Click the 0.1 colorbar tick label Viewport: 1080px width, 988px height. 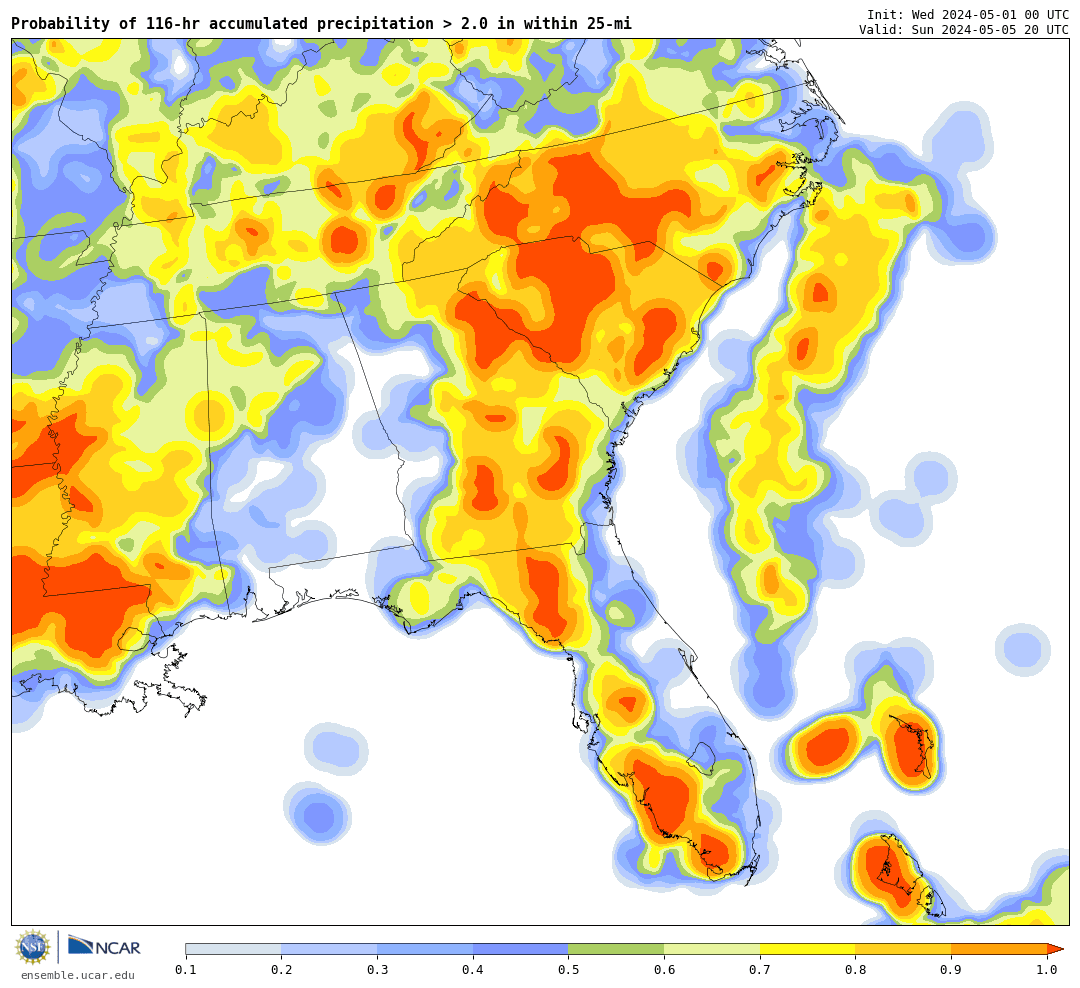tap(185, 970)
